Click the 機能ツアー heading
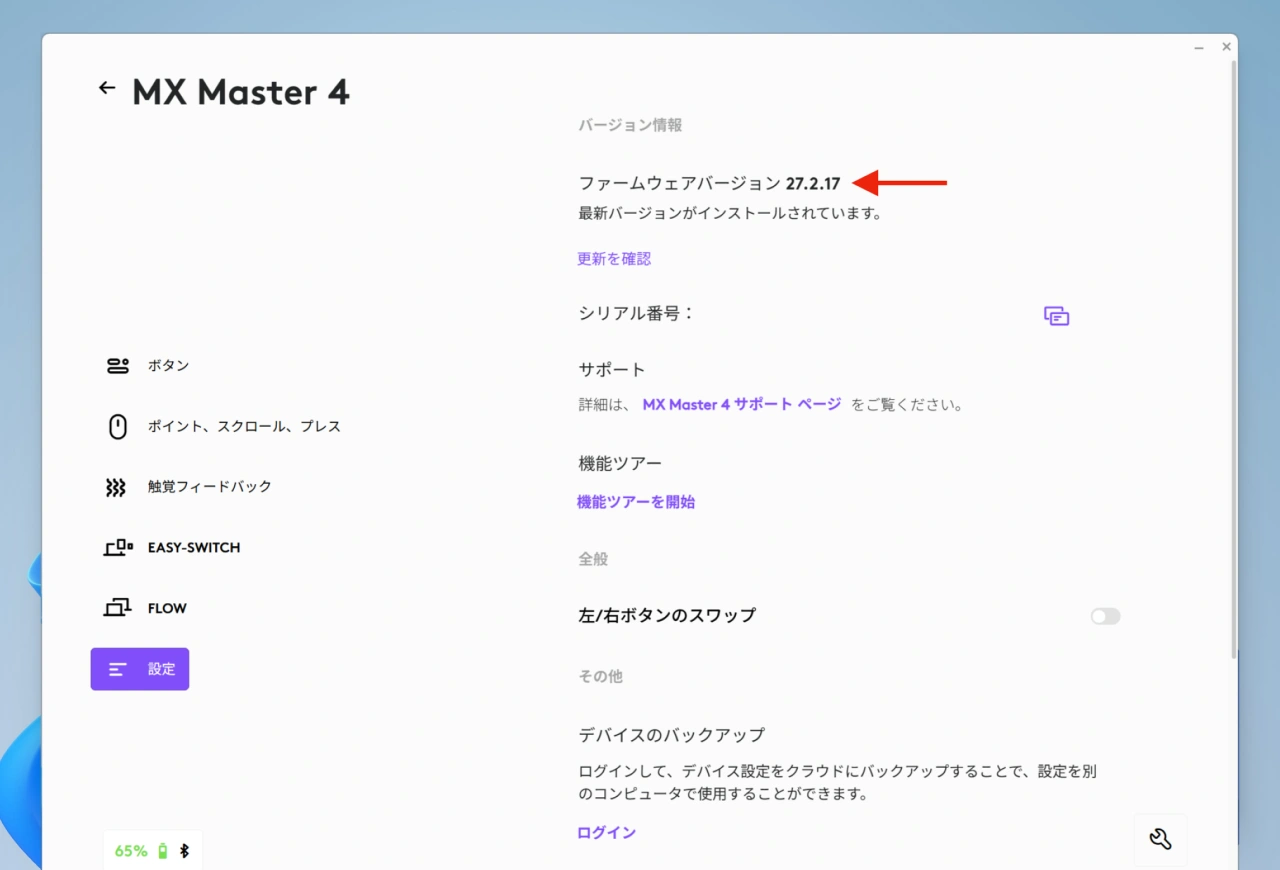This screenshot has height=870, width=1280. 620,463
